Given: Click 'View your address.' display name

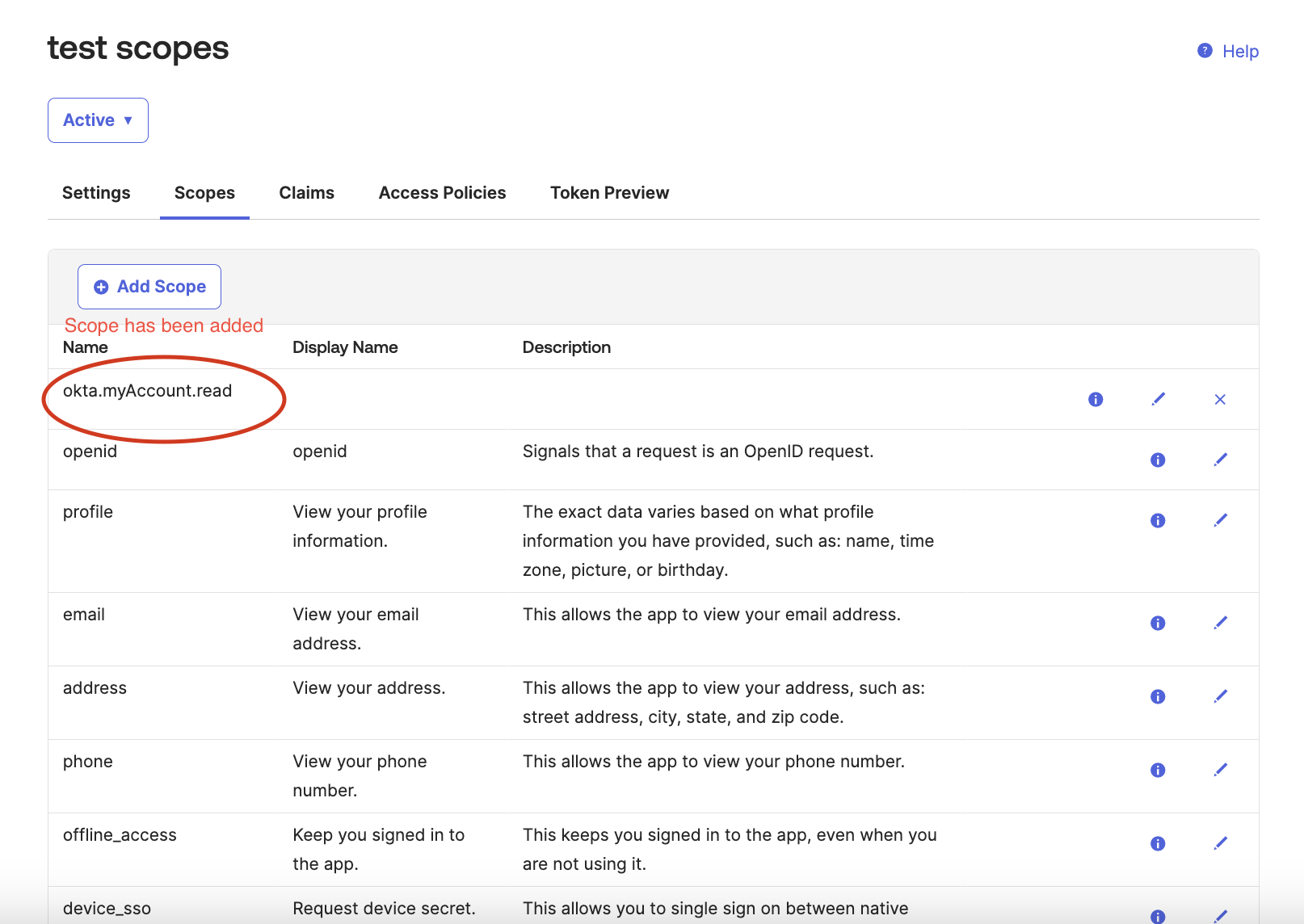Looking at the screenshot, I should tap(369, 688).
